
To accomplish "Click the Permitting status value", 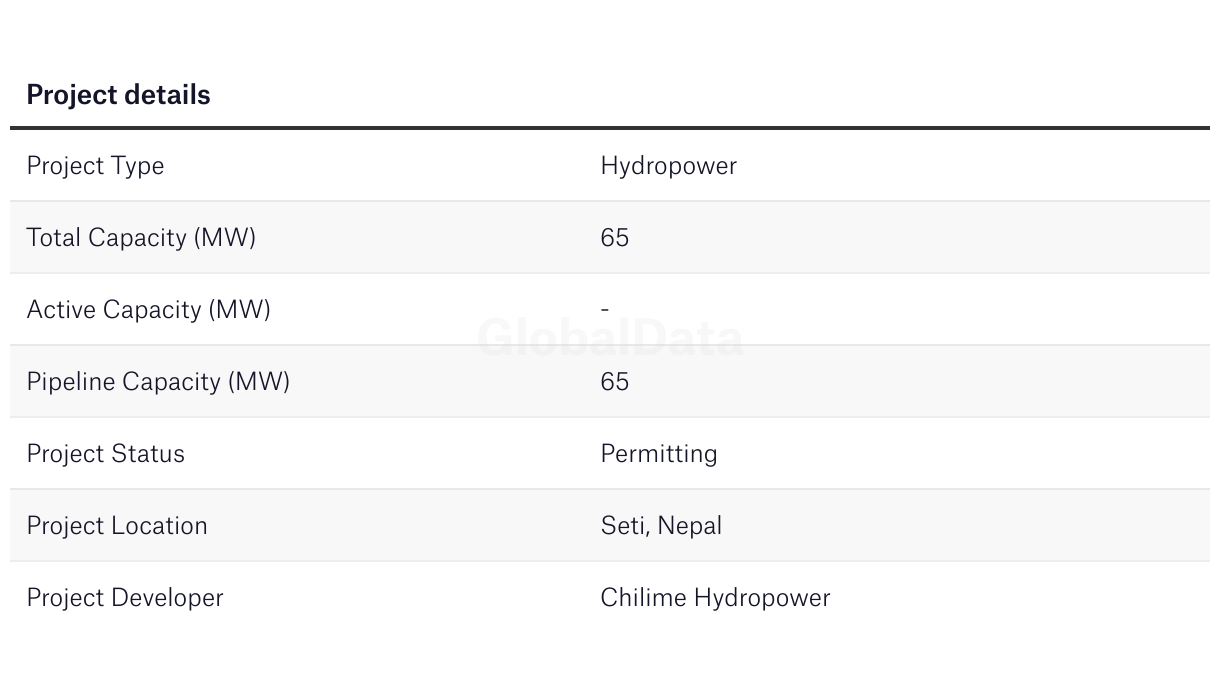I will pyautogui.click(x=659, y=454).
